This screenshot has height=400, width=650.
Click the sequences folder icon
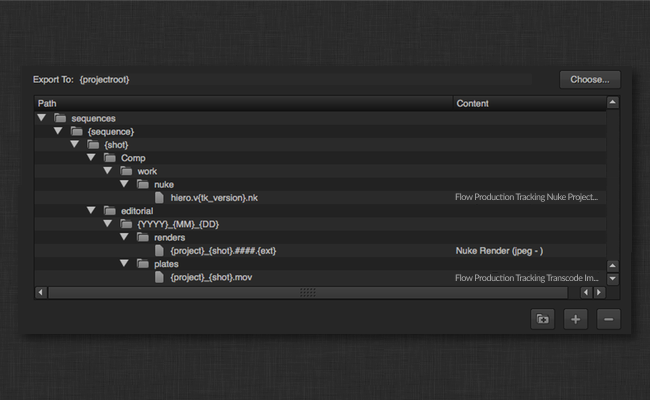60,118
